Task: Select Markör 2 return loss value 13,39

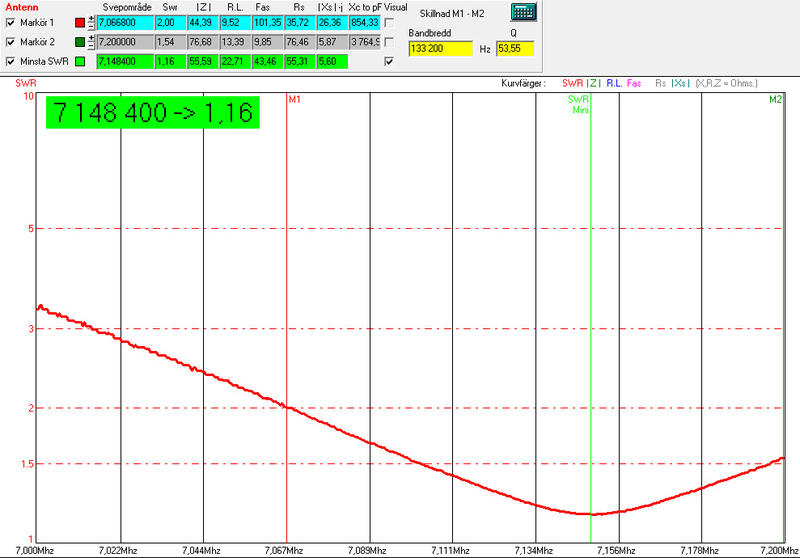Action: click(x=235, y=42)
